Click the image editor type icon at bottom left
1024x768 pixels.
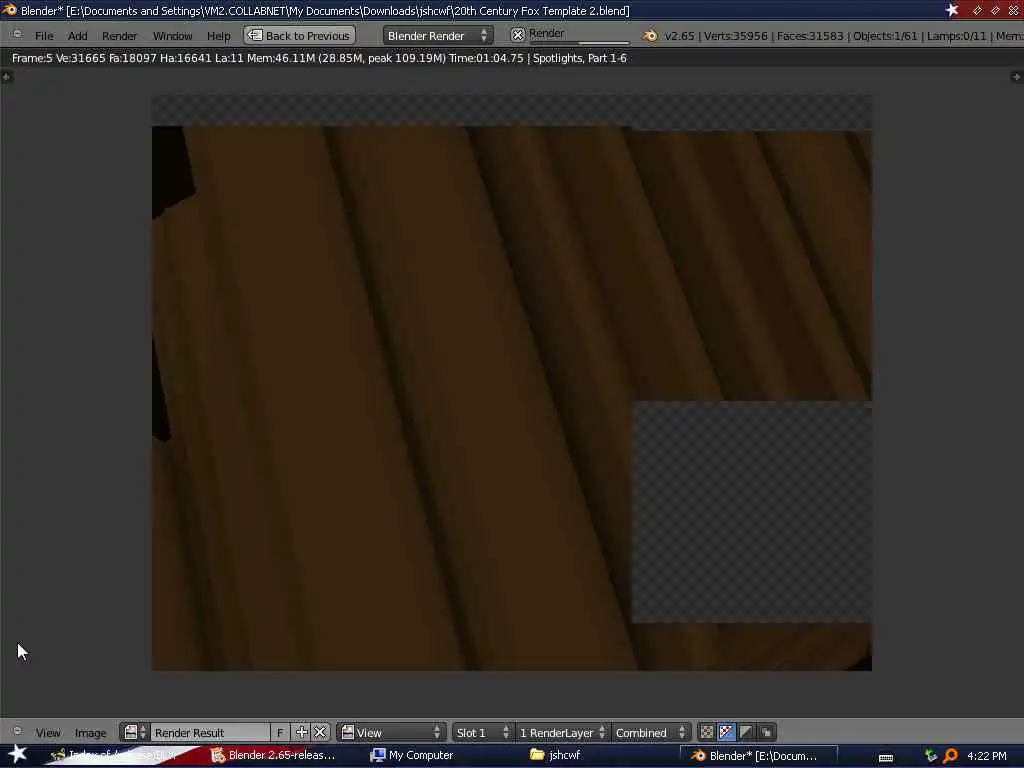point(18,732)
